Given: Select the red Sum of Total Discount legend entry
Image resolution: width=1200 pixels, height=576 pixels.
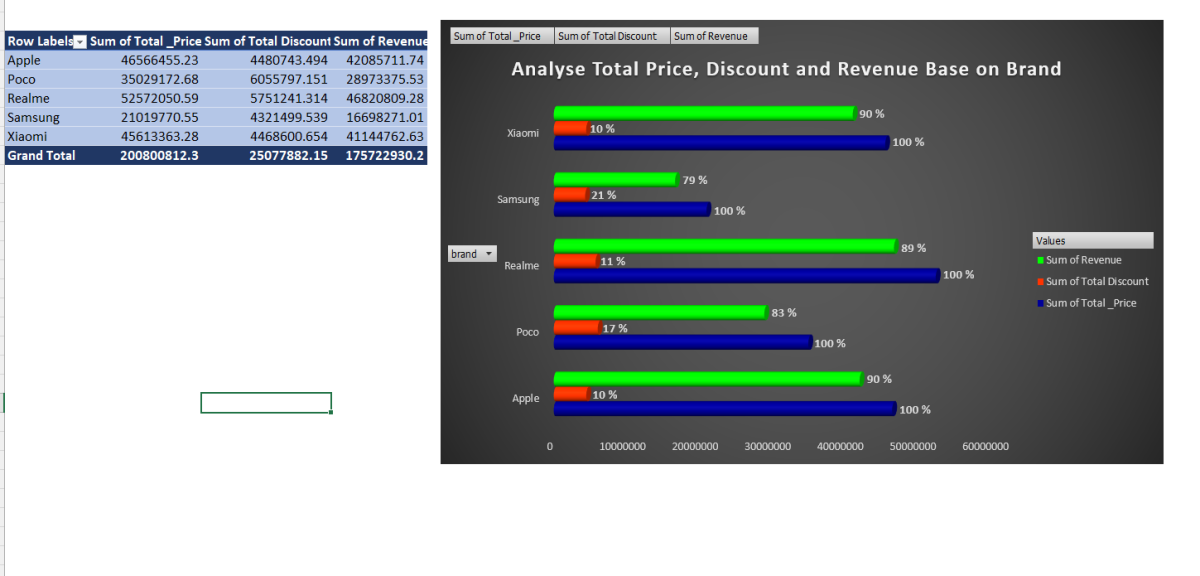Looking at the screenshot, I should coord(1096,281).
